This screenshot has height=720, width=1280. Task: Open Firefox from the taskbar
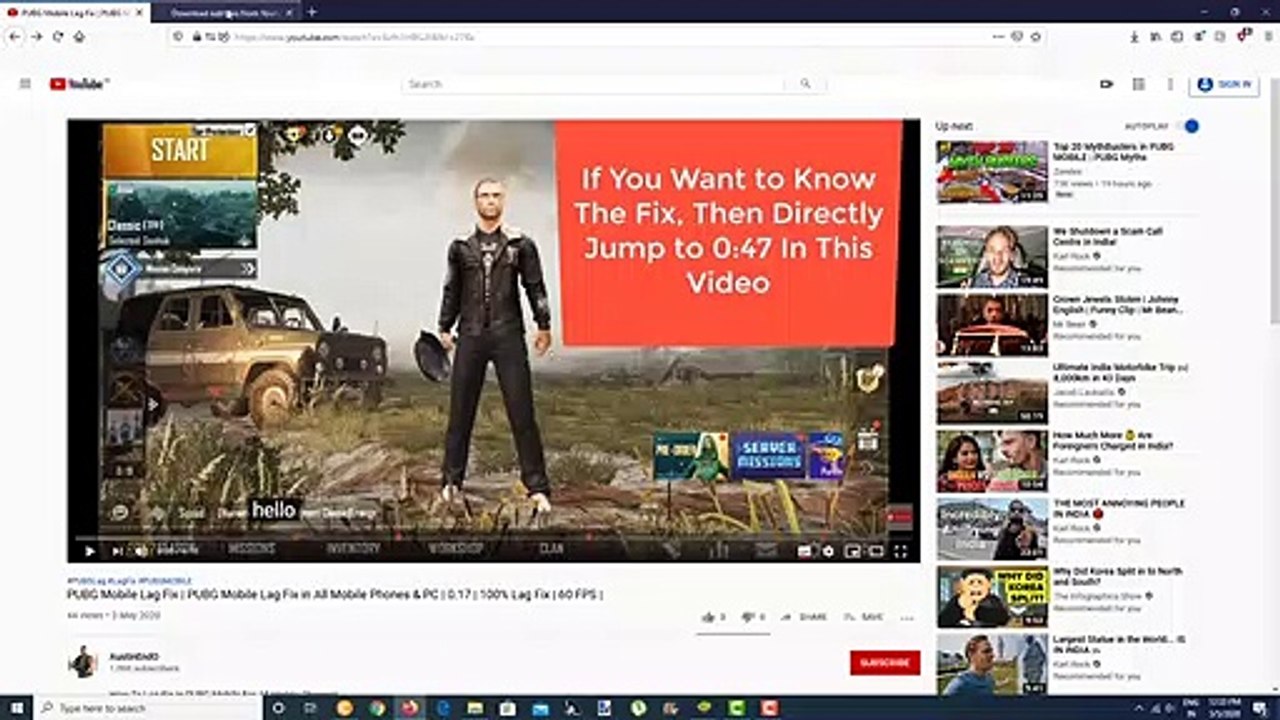(x=409, y=708)
